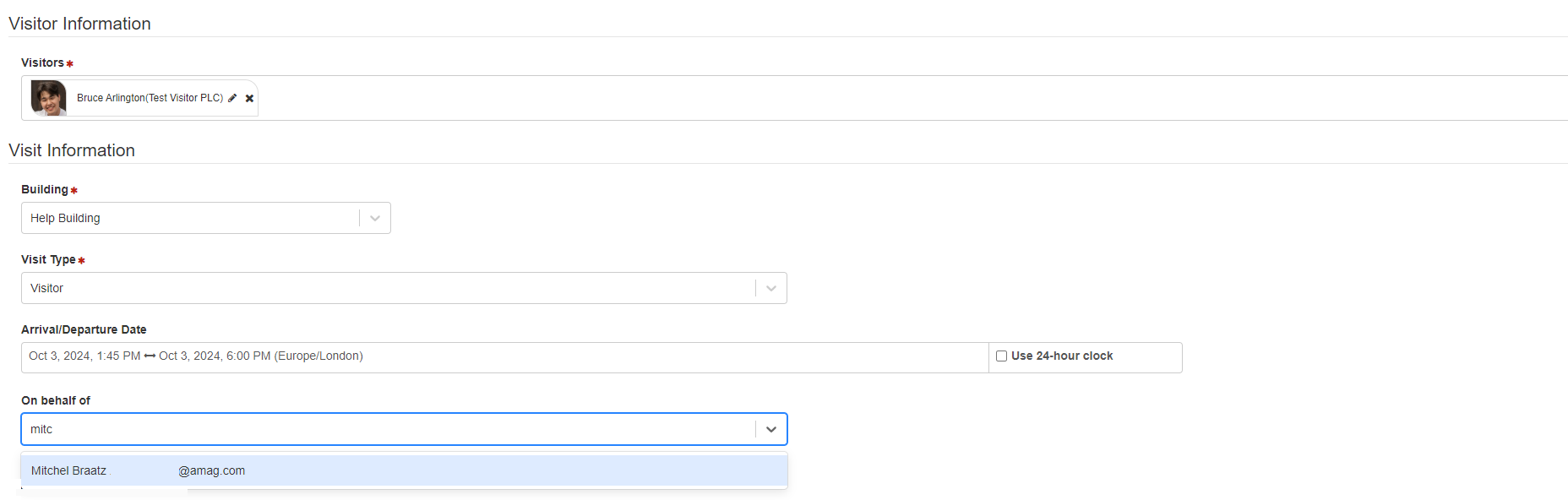Select the On behalf of label
The image size is (1568, 500).
tap(56, 400)
